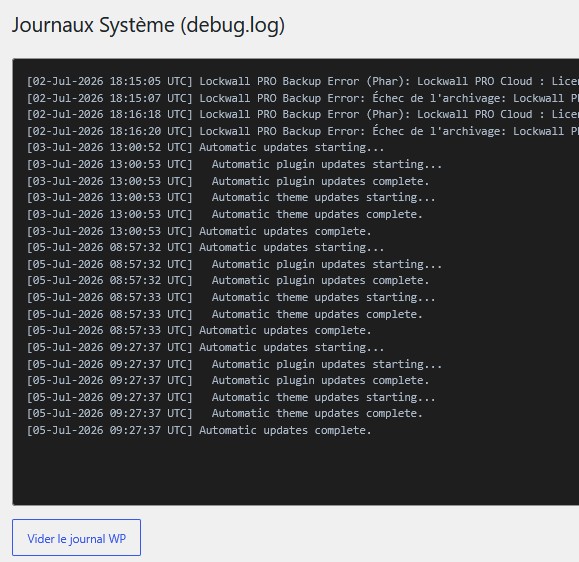Viewport: 579px width, 562px height.
Task: Select 05-Jul-2026 09:27:37 plugin updates complete line
Action: 228,380
